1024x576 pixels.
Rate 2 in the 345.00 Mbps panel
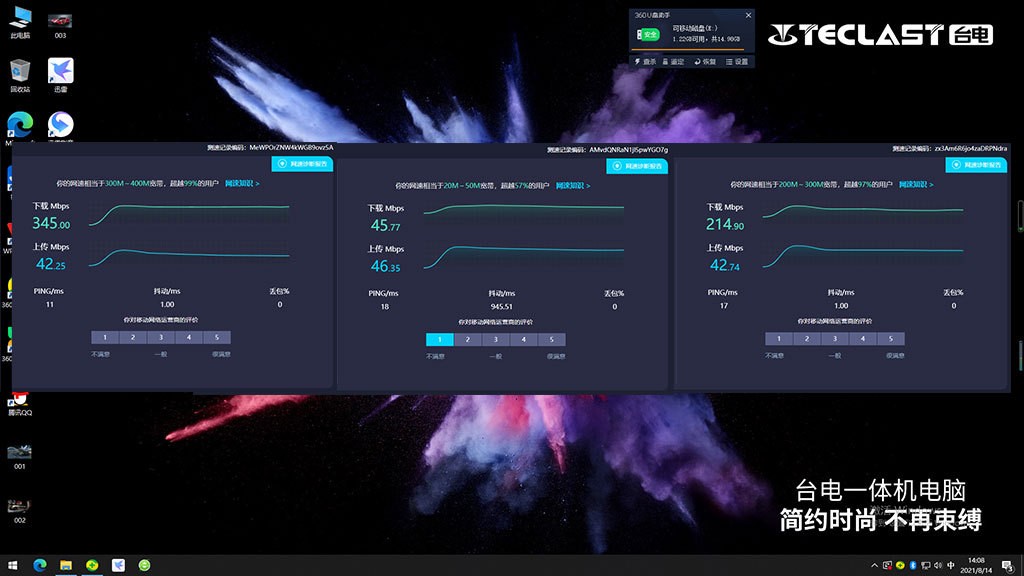(x=133, y=337)
